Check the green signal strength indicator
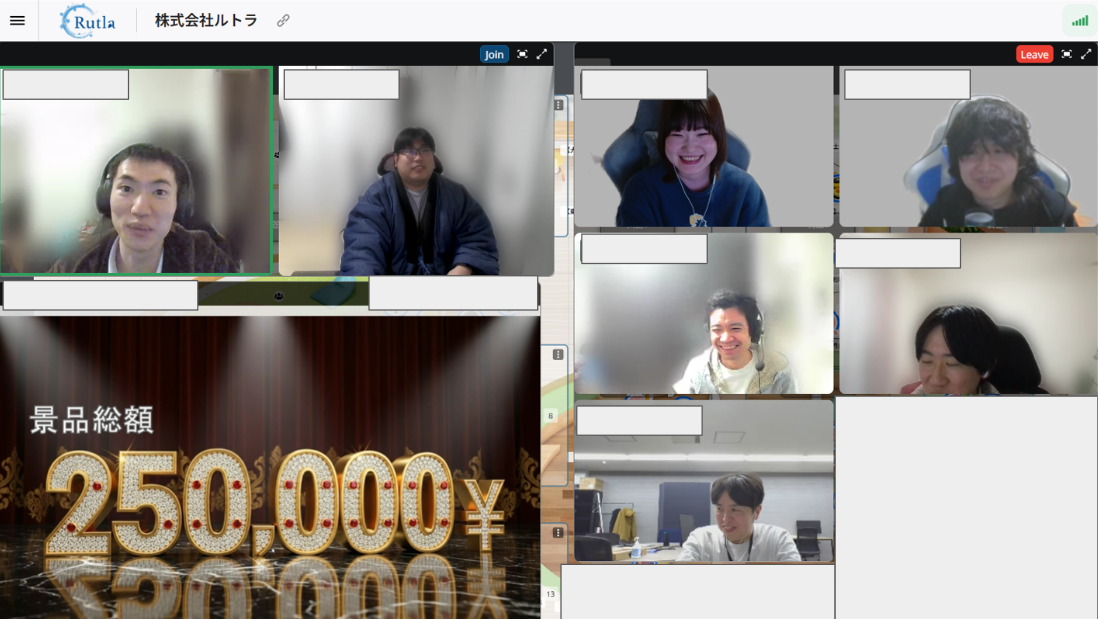The height and width of the screenshot is (619, 1098). [1079, 21]
